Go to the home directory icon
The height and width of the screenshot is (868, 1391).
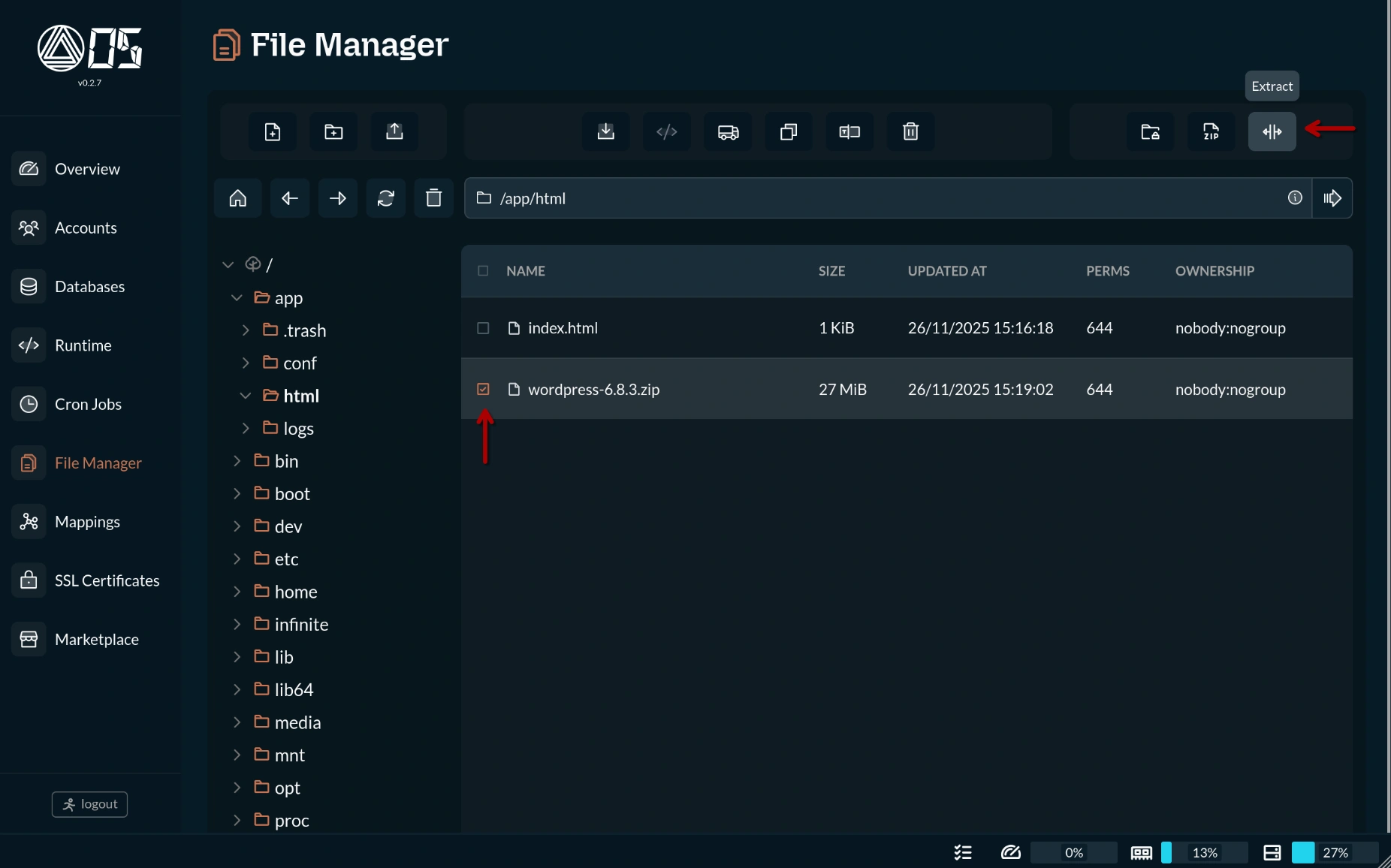point(238,198)
